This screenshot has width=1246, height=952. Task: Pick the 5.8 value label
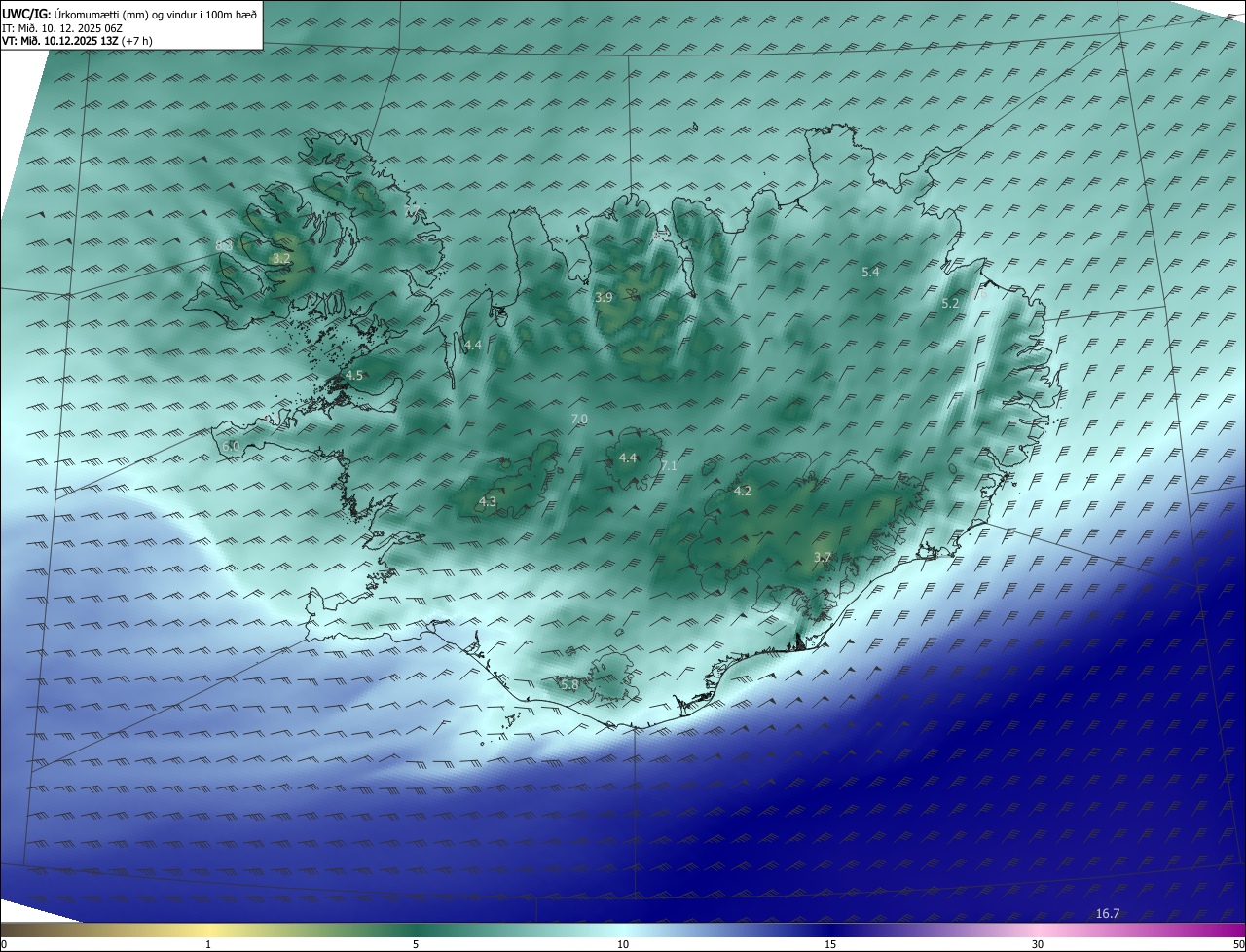[x=569, y=685]
